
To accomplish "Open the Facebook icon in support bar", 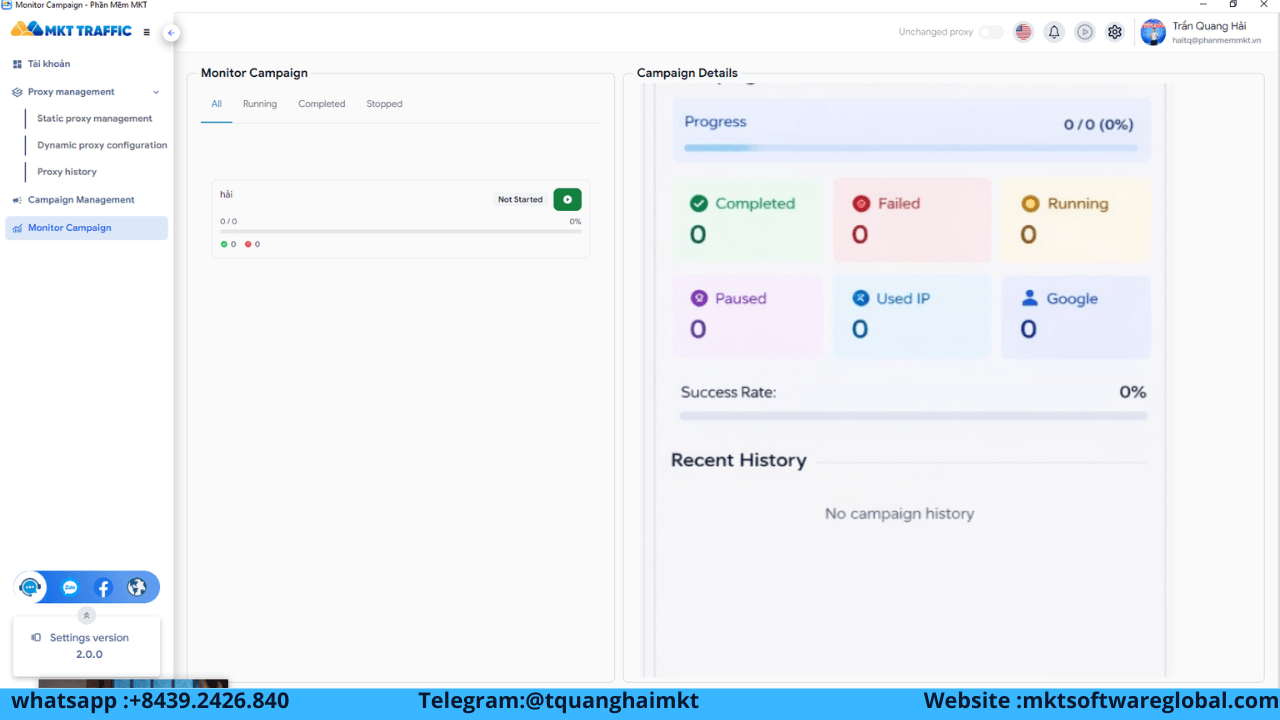I will pyautogui.click(x=103, y=588).
